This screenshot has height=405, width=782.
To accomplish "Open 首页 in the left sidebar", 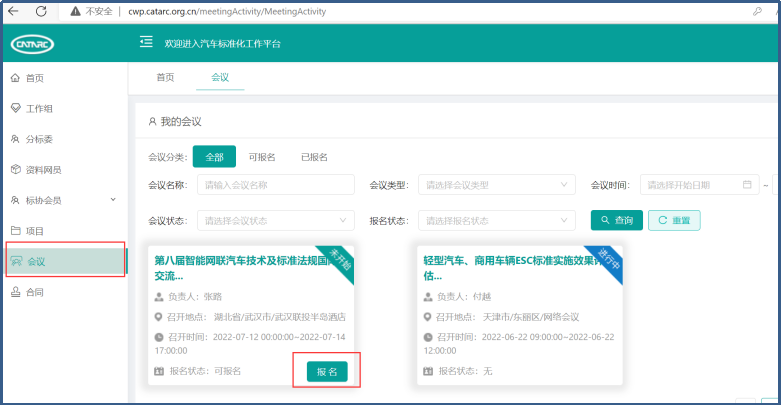I will point(34,78).
